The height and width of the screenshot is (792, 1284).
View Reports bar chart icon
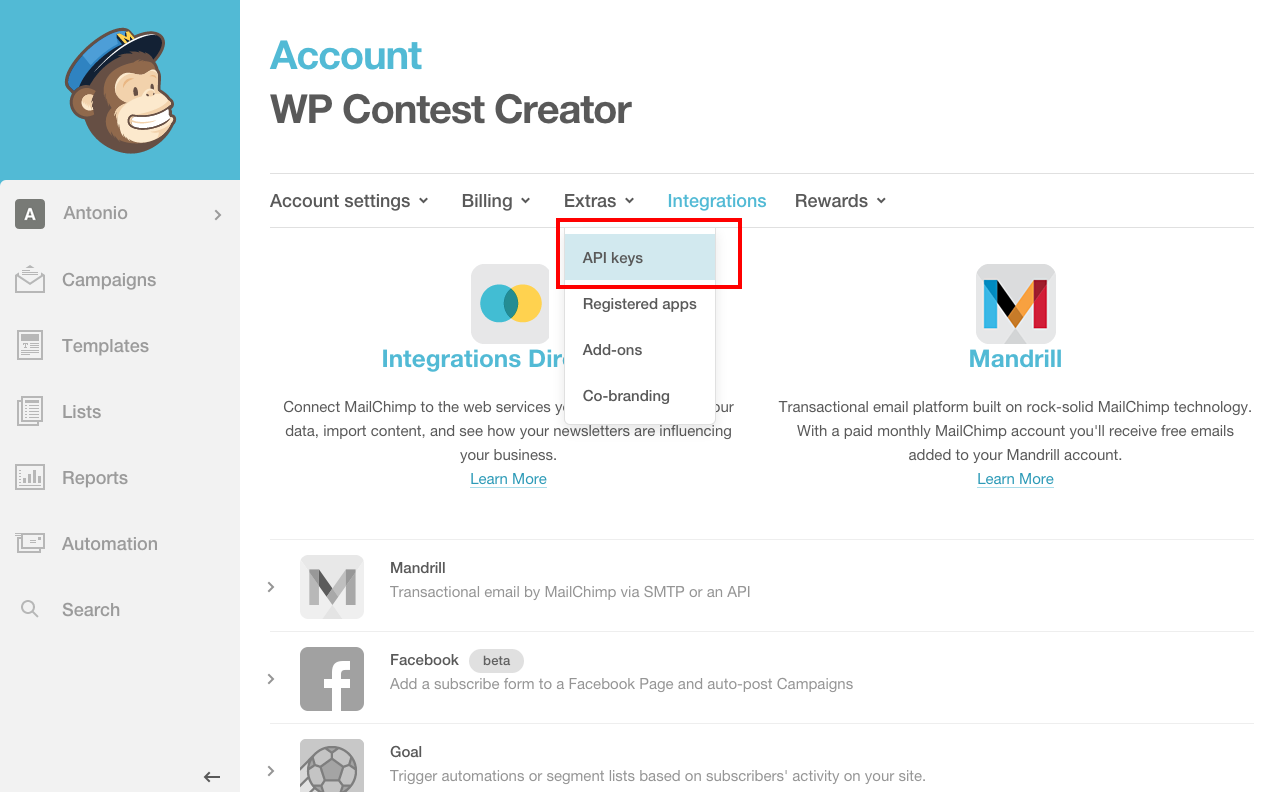30,478
